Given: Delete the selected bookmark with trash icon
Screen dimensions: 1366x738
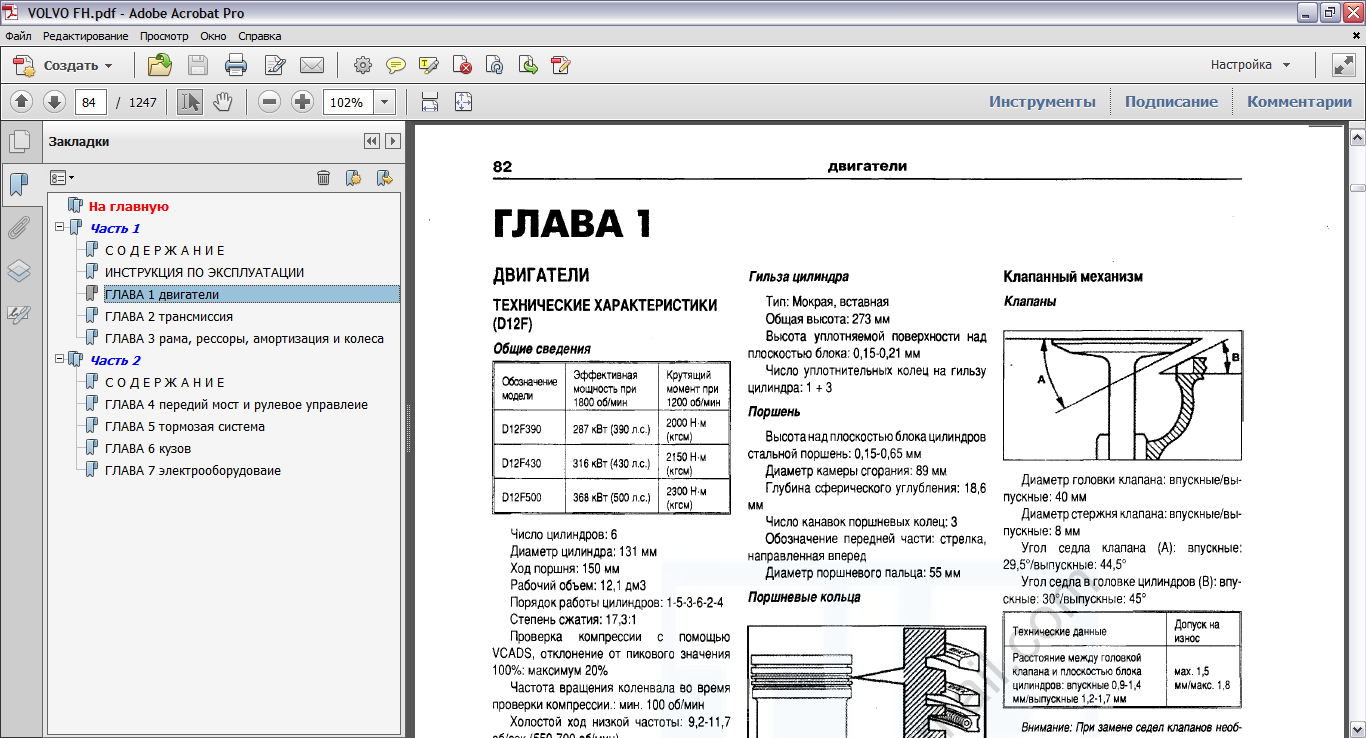Looking at the screenshot, I should tap(323, 177).
